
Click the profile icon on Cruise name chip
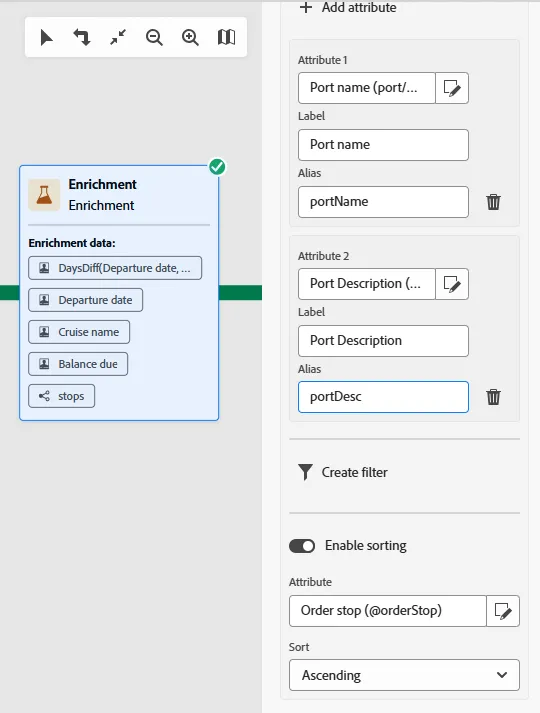pos(44,332)
